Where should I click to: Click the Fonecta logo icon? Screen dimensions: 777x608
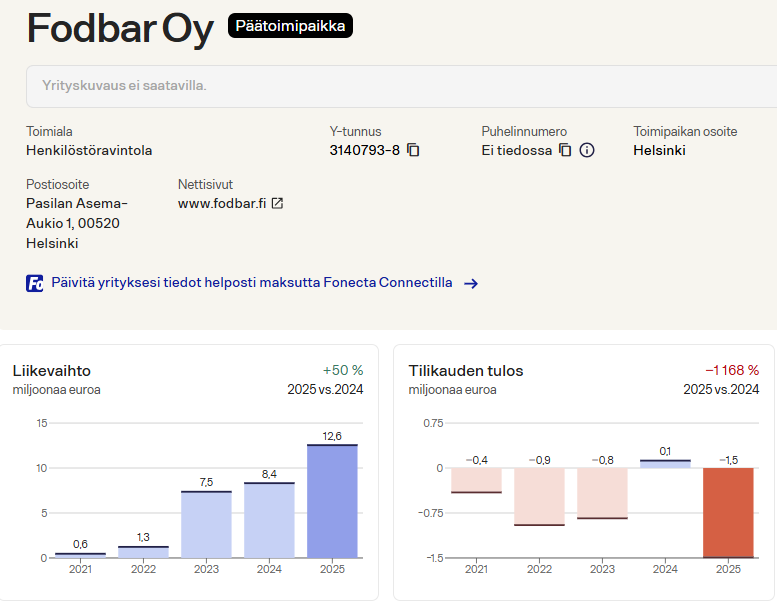[x=35, y=283]
